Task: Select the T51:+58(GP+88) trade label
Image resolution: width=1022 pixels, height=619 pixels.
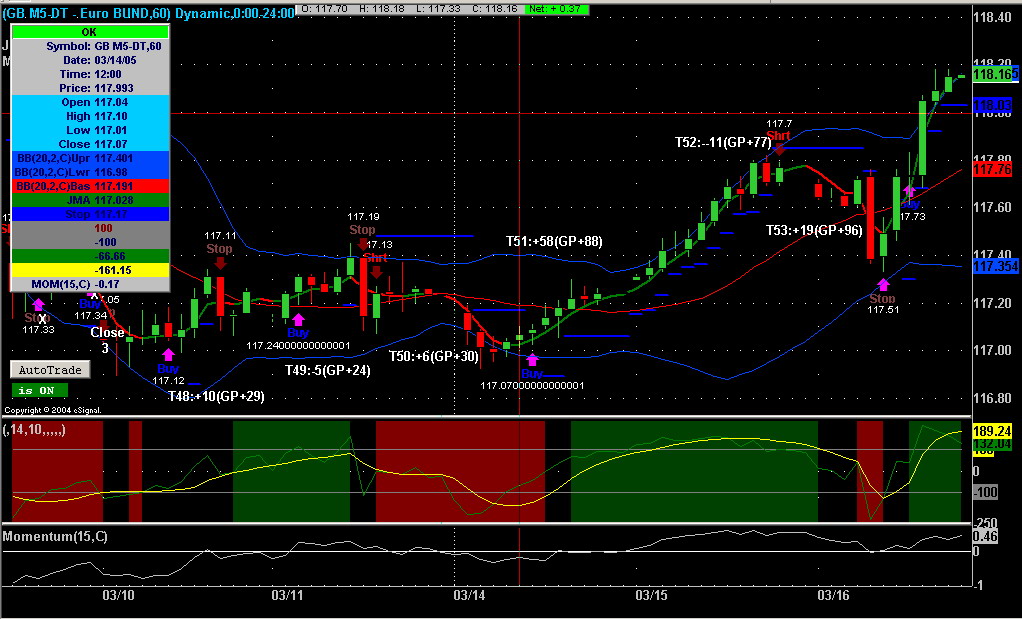Action: tap(554, 242)
